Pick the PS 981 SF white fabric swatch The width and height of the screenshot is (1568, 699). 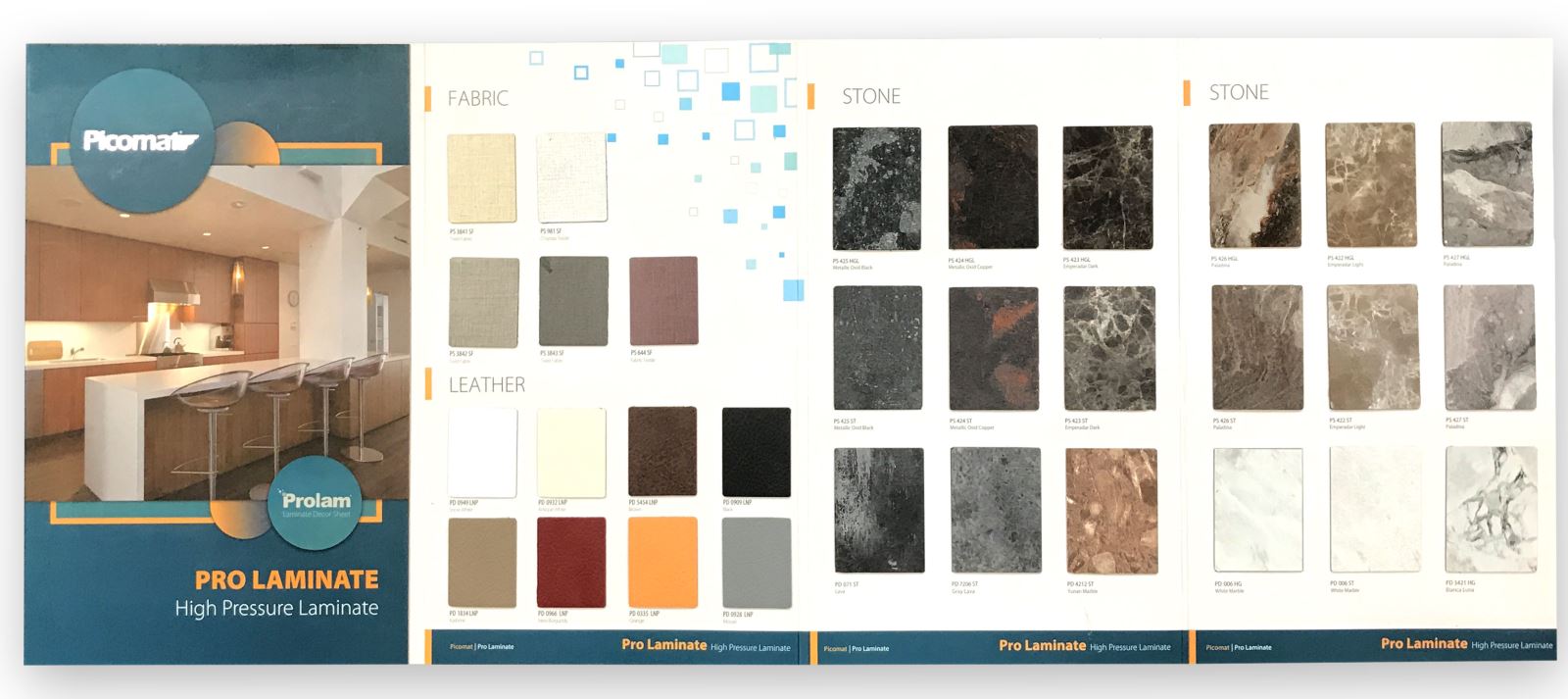coord(572,178)
